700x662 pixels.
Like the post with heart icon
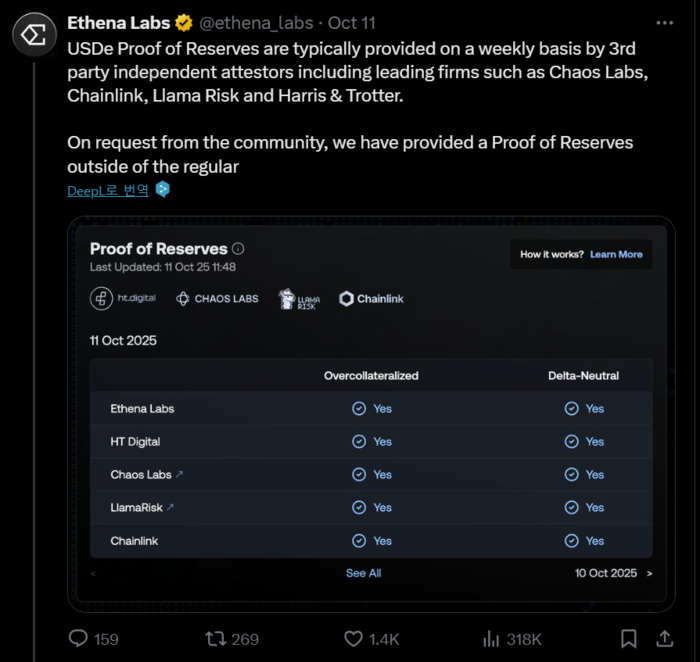tap(353, 638)
